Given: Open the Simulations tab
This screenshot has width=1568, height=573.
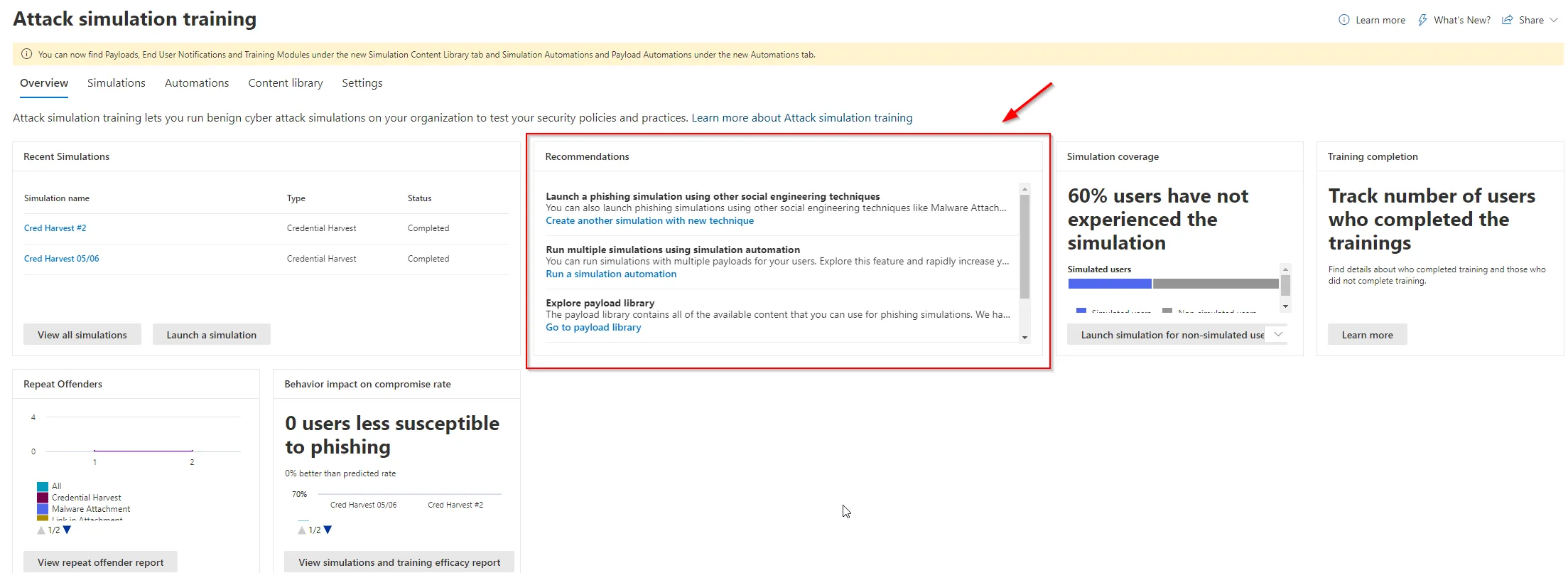Looking at the screenshot, I should click(117, 83).
